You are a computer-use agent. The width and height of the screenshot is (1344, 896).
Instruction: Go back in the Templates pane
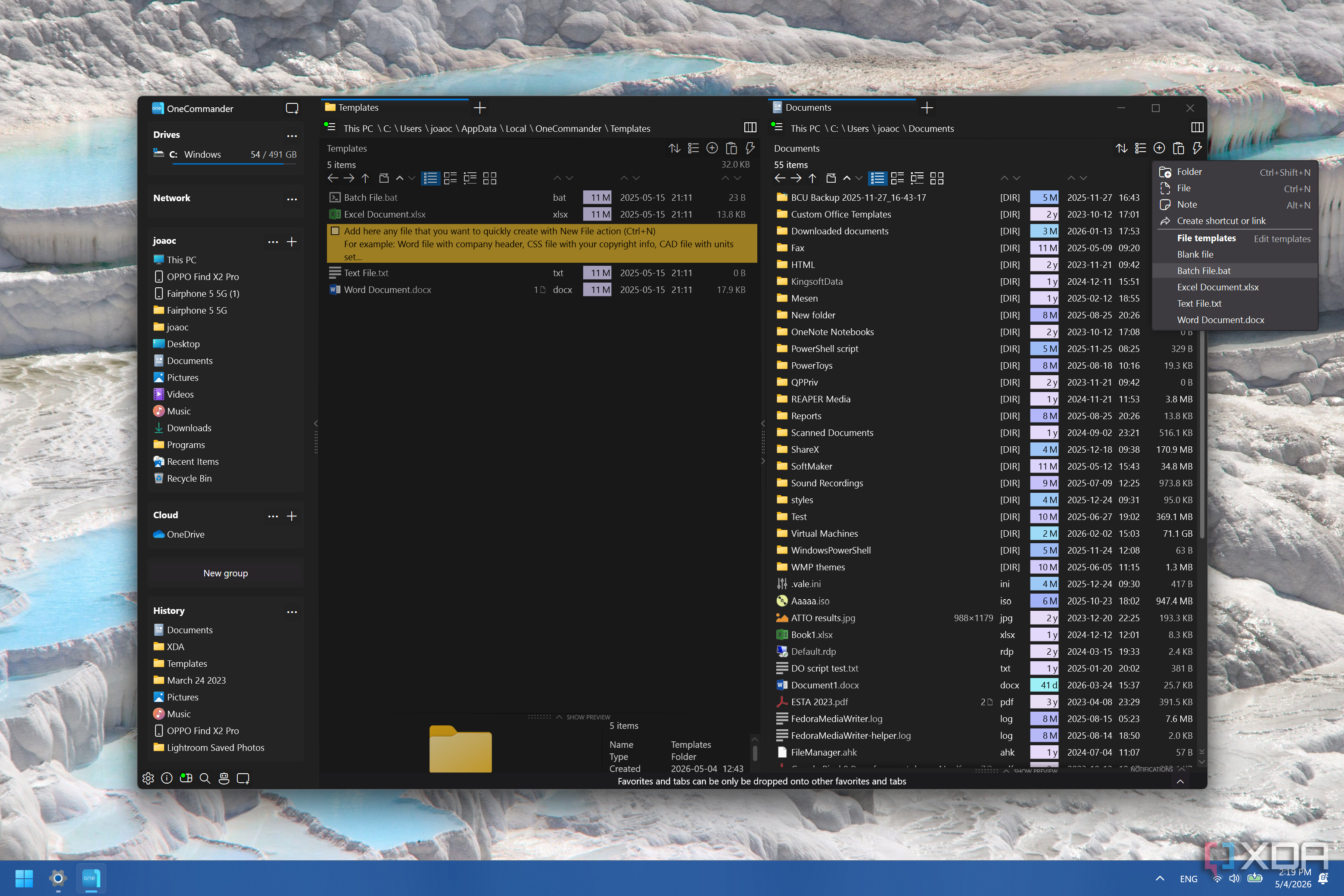(333, 178)
